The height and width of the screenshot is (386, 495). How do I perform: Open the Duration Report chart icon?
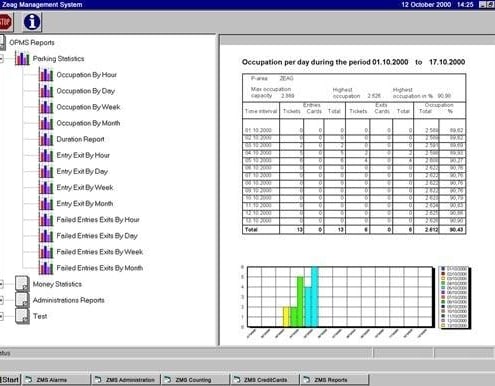[x=46, y=139]
